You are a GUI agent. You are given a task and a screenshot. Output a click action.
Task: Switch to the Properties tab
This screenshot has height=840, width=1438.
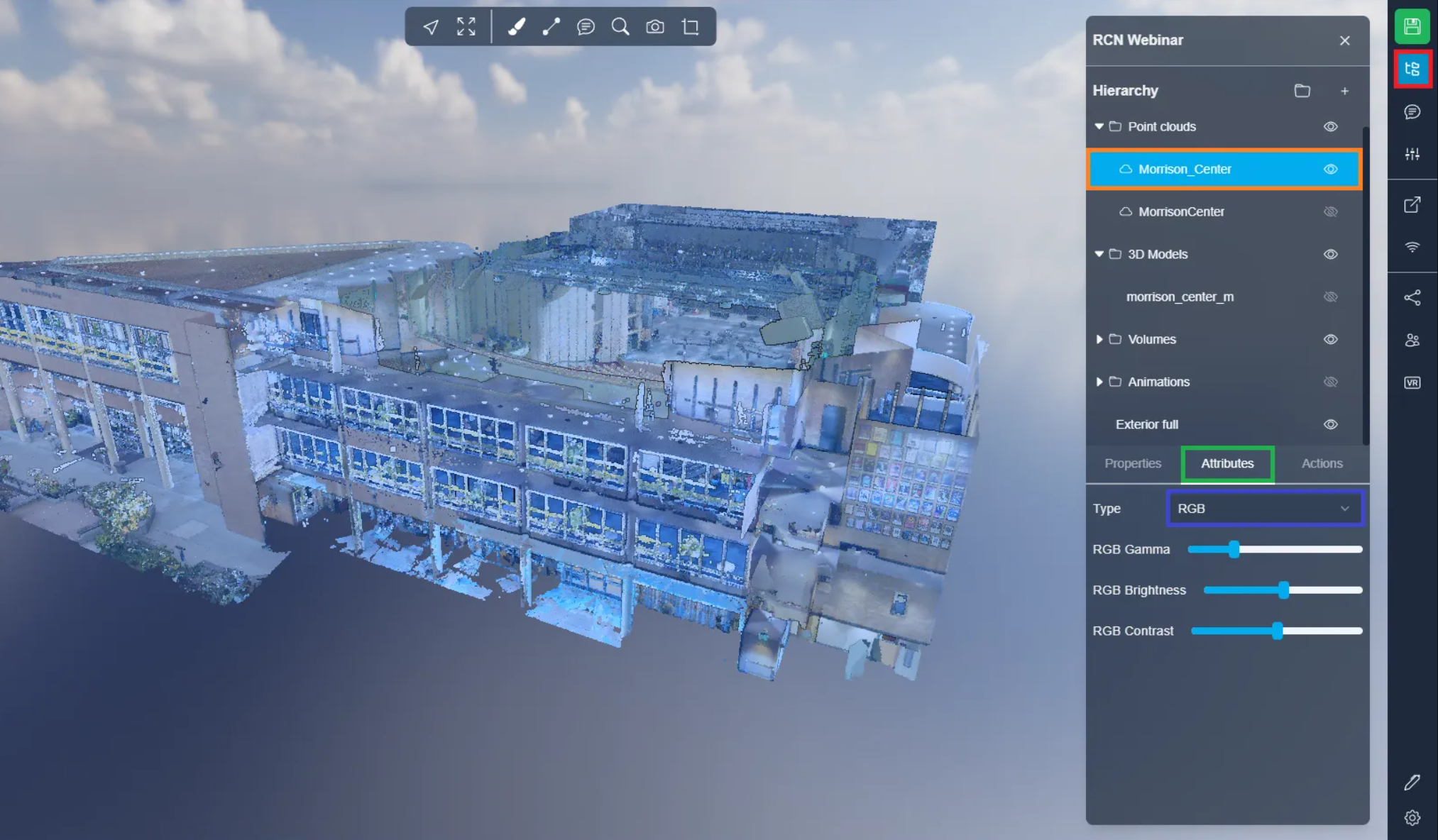pos(1132,463)
